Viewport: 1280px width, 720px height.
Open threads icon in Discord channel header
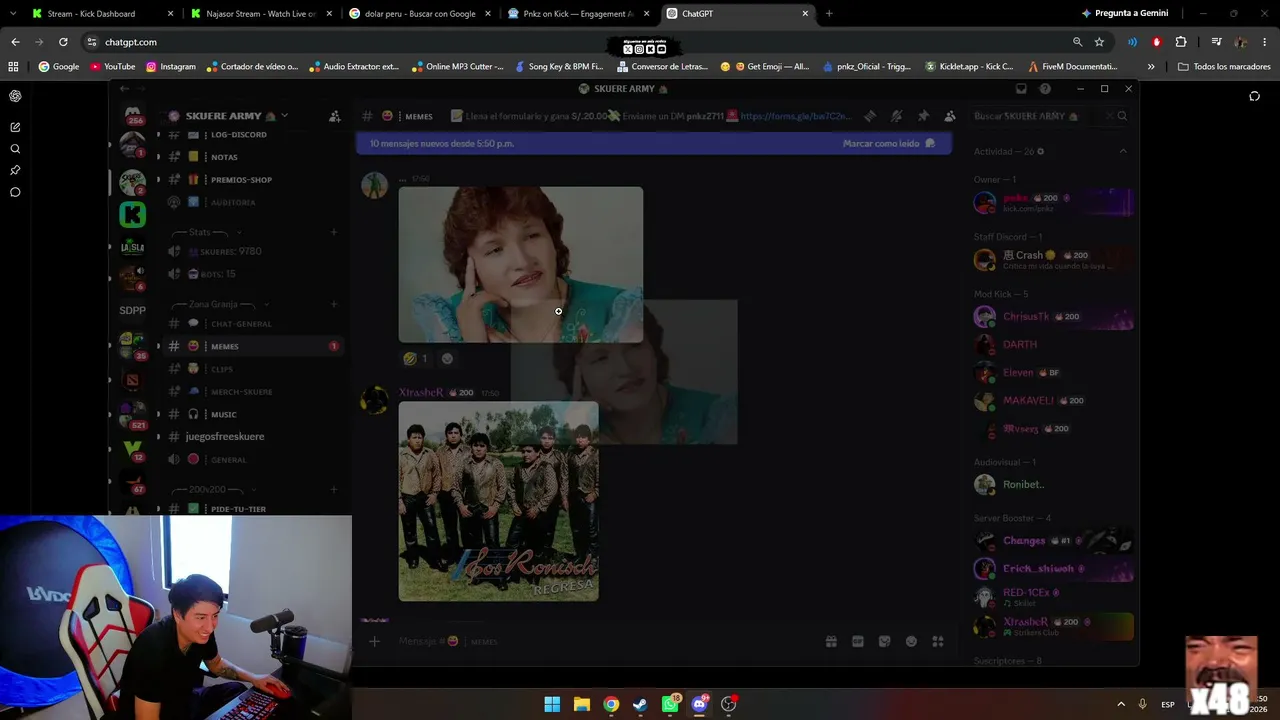pyautogui.click(x=870, y=116)
